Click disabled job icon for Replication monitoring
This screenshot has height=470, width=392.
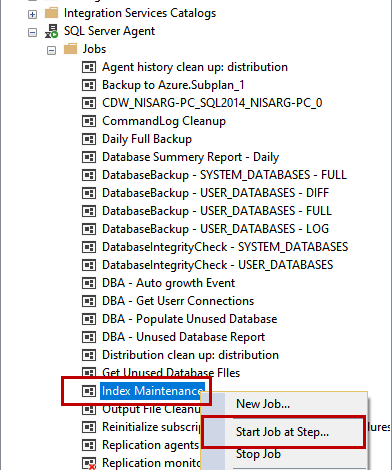(x=89, y=463)
